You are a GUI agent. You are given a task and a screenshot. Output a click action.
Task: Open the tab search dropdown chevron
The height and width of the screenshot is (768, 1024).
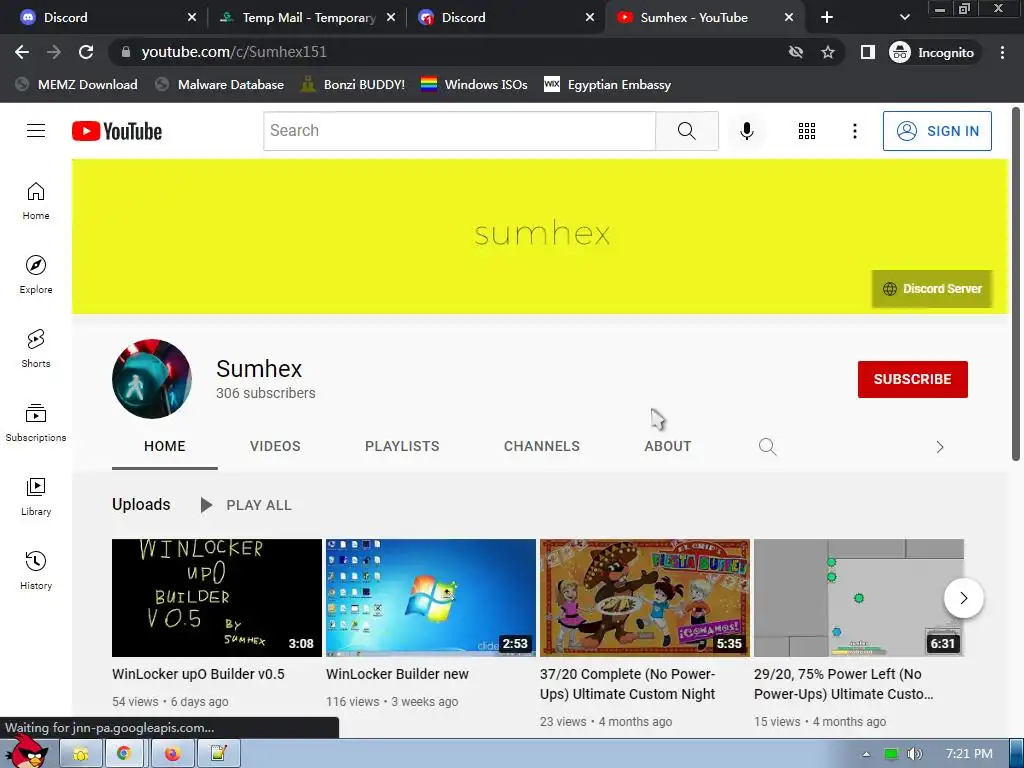click(x=904, y=18)
